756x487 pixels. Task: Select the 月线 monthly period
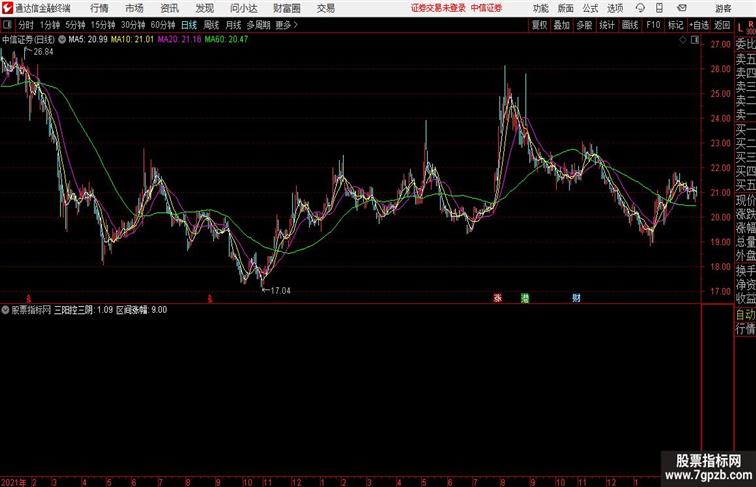pos(233,25)
